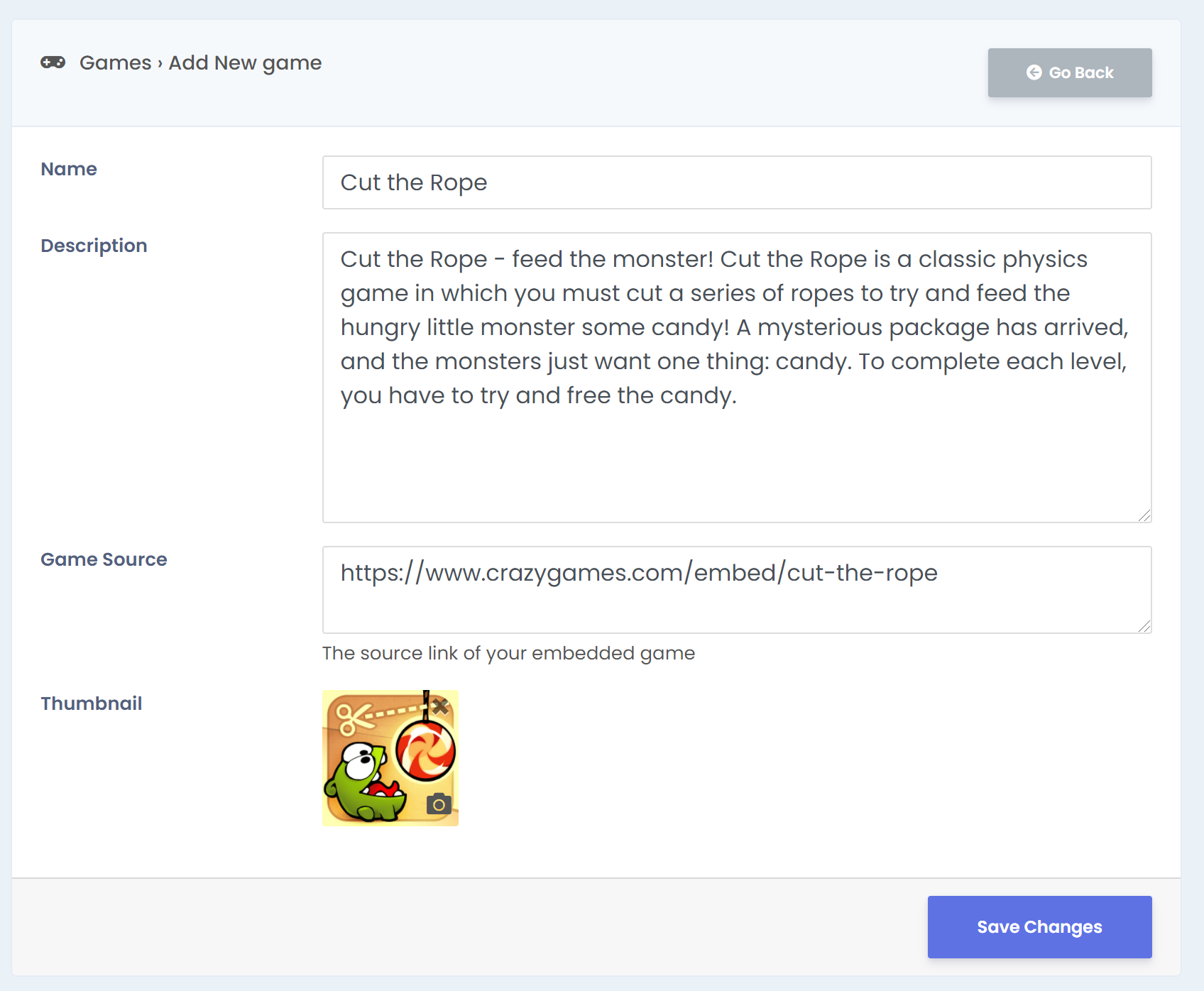Select the Cut the Rope thumbnail image
This screenshot has width=1204, height=991.
pyautogui.click(x=390, y=758)
